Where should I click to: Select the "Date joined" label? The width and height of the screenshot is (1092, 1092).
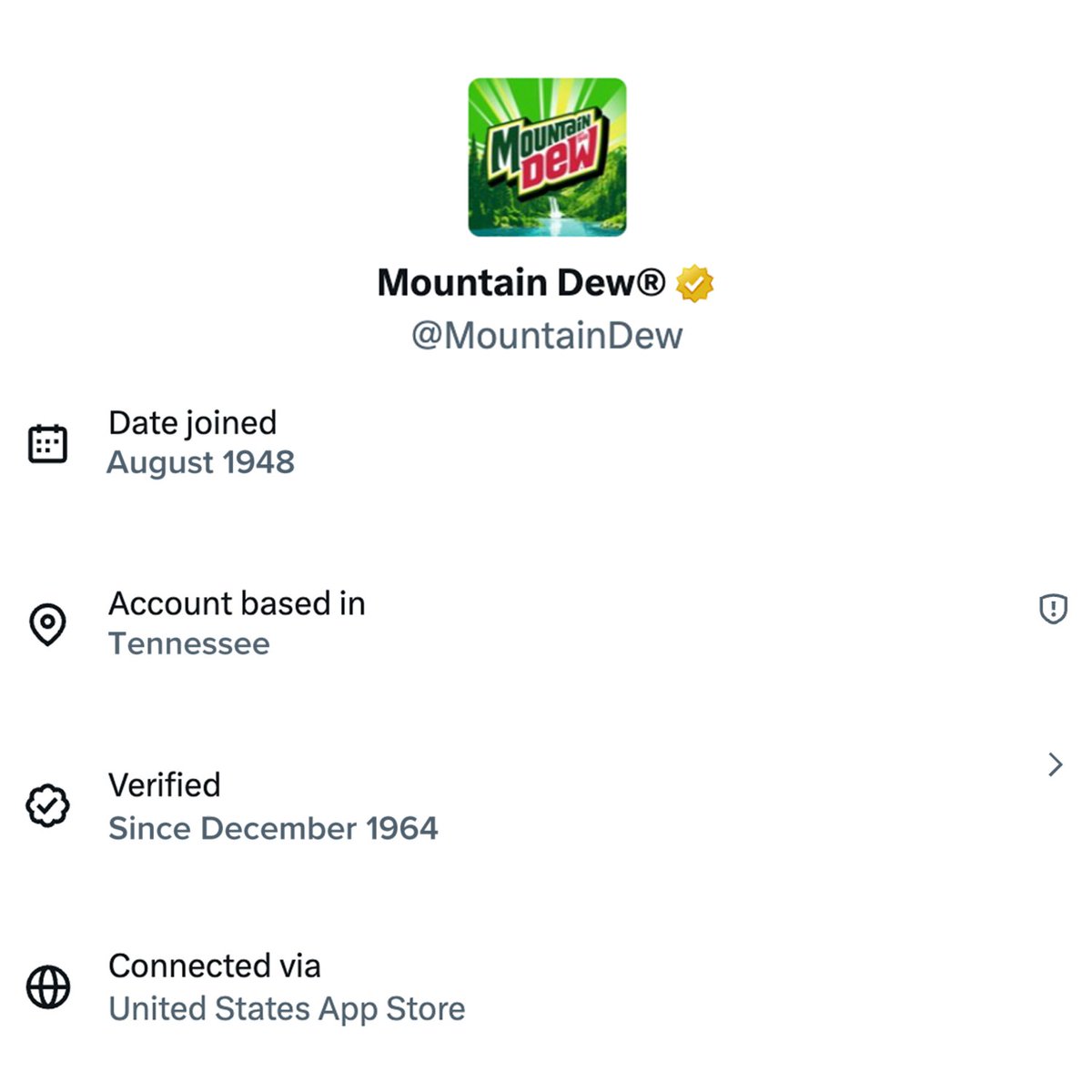pyautogui.click(x=192, y=423)
